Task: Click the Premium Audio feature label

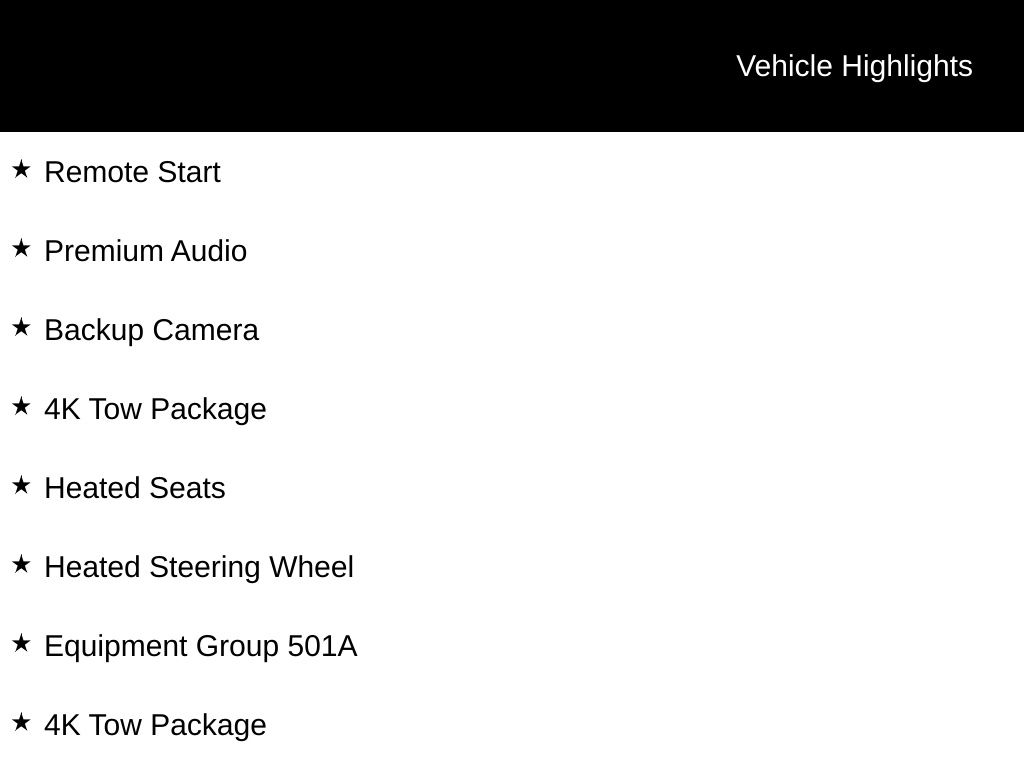Action: click(x=145, y=251)
